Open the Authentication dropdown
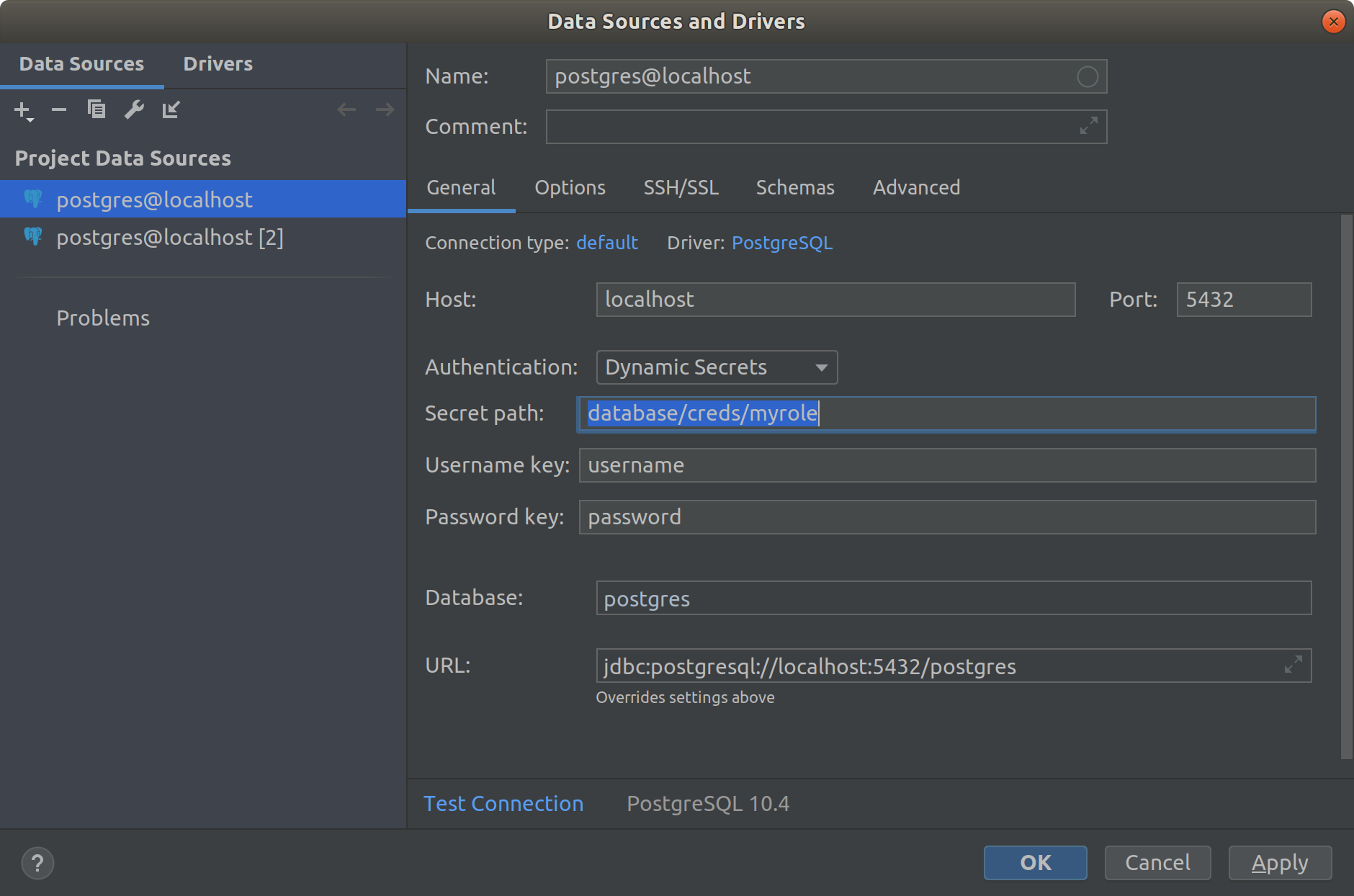Screen dimensions: 1354x896 [x=717, y=367]
